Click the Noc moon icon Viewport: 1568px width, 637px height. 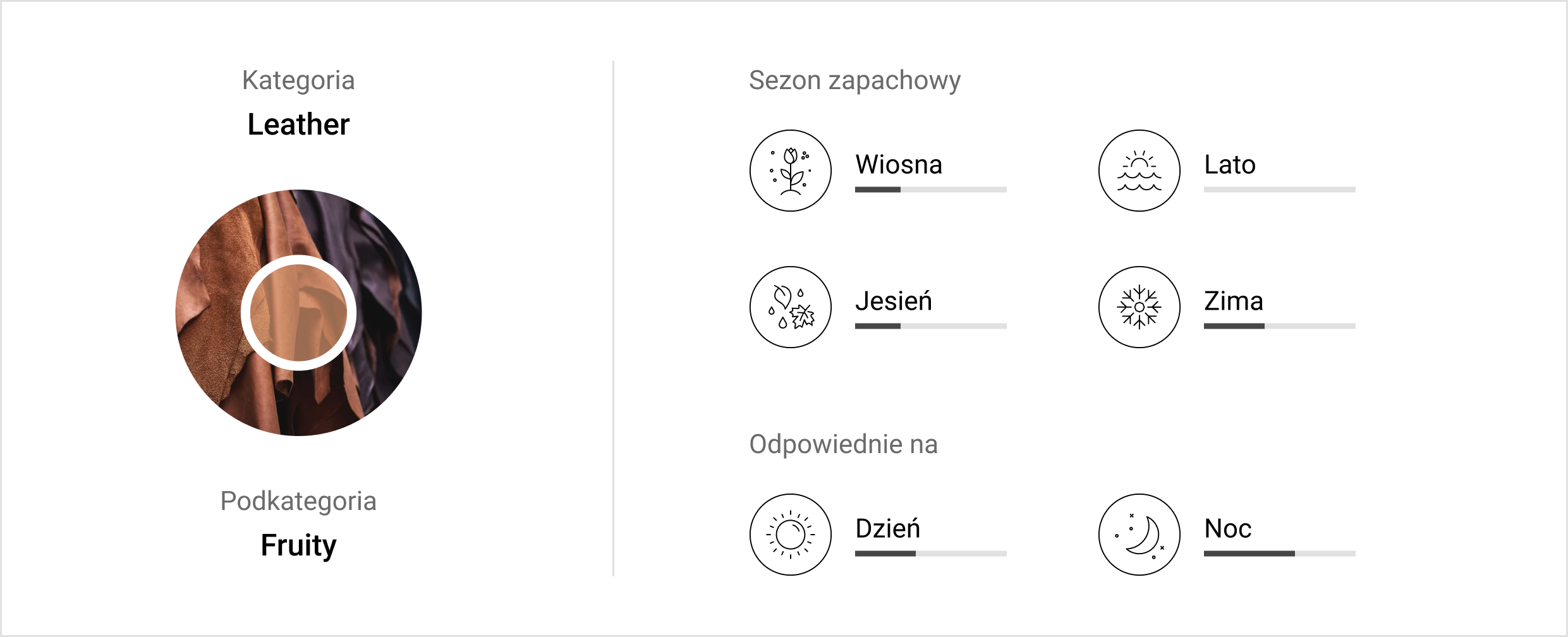click(x=1139, y=535)
